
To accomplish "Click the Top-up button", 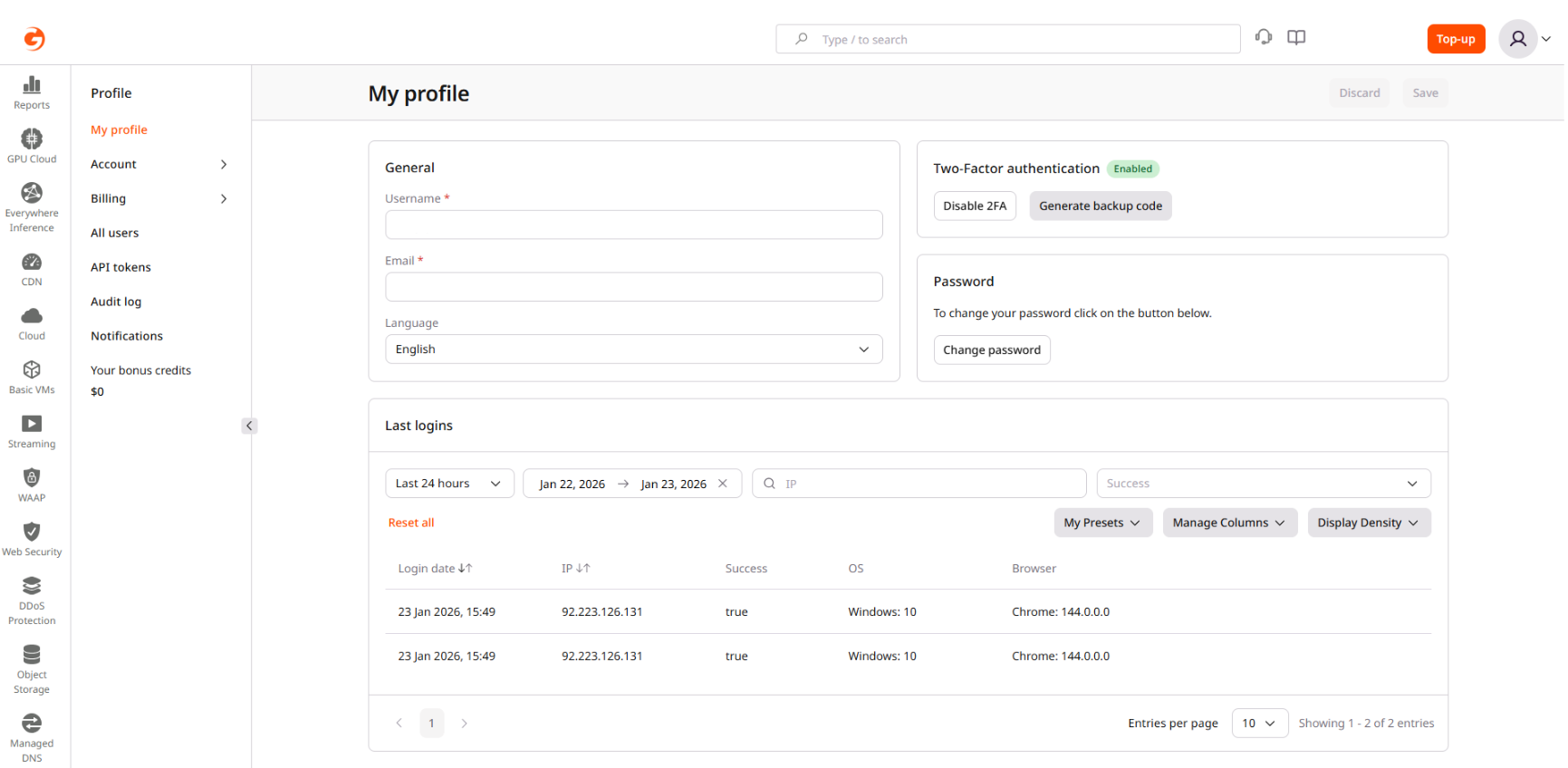I will (x=1456, y=39).
